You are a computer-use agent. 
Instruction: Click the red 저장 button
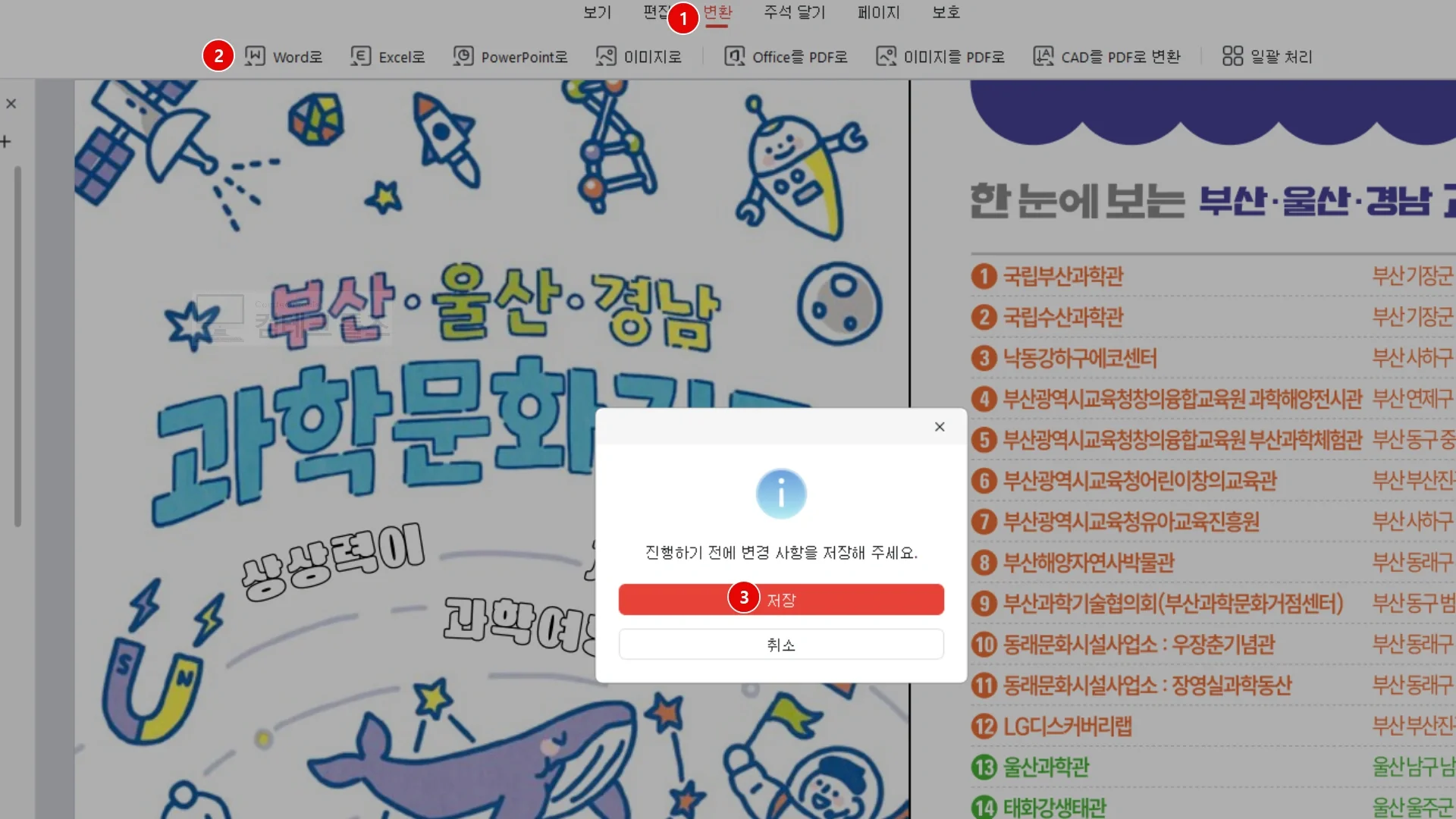[781, 600]
